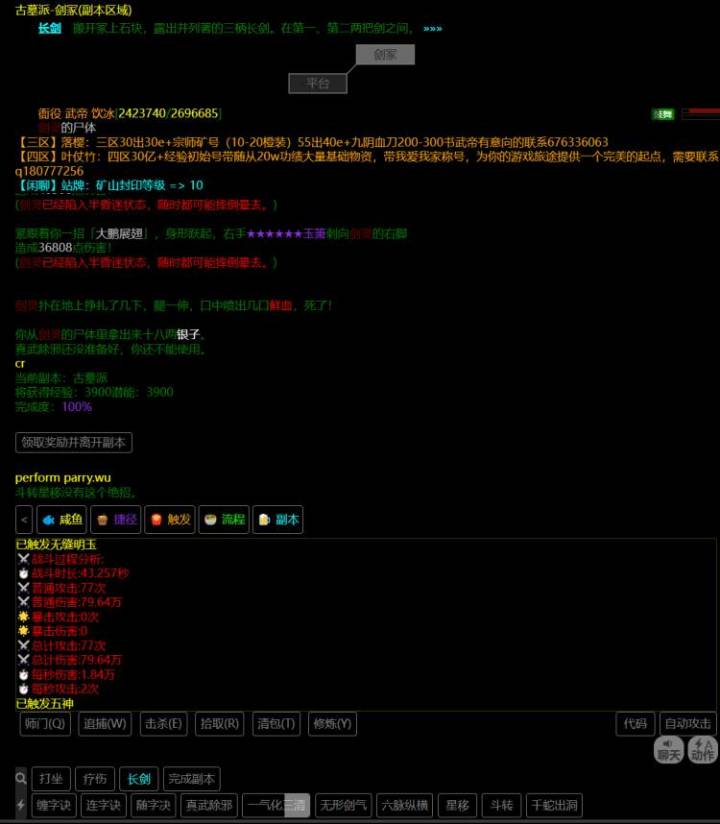Open the 捷径 shortcuts button
Screen dimensions: 720x824
(x=116, y=519)
